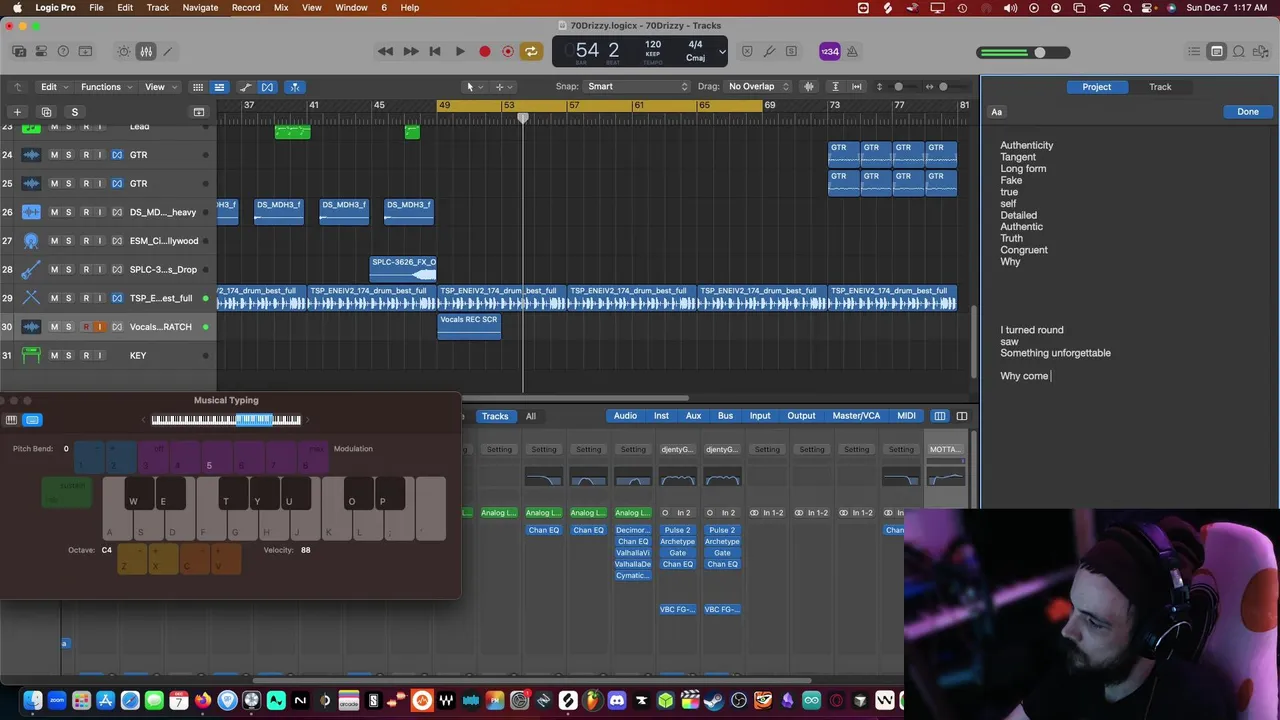Click Done in Note Pad
This screenshot has height=720, width=1280.
click(1248, 112)
